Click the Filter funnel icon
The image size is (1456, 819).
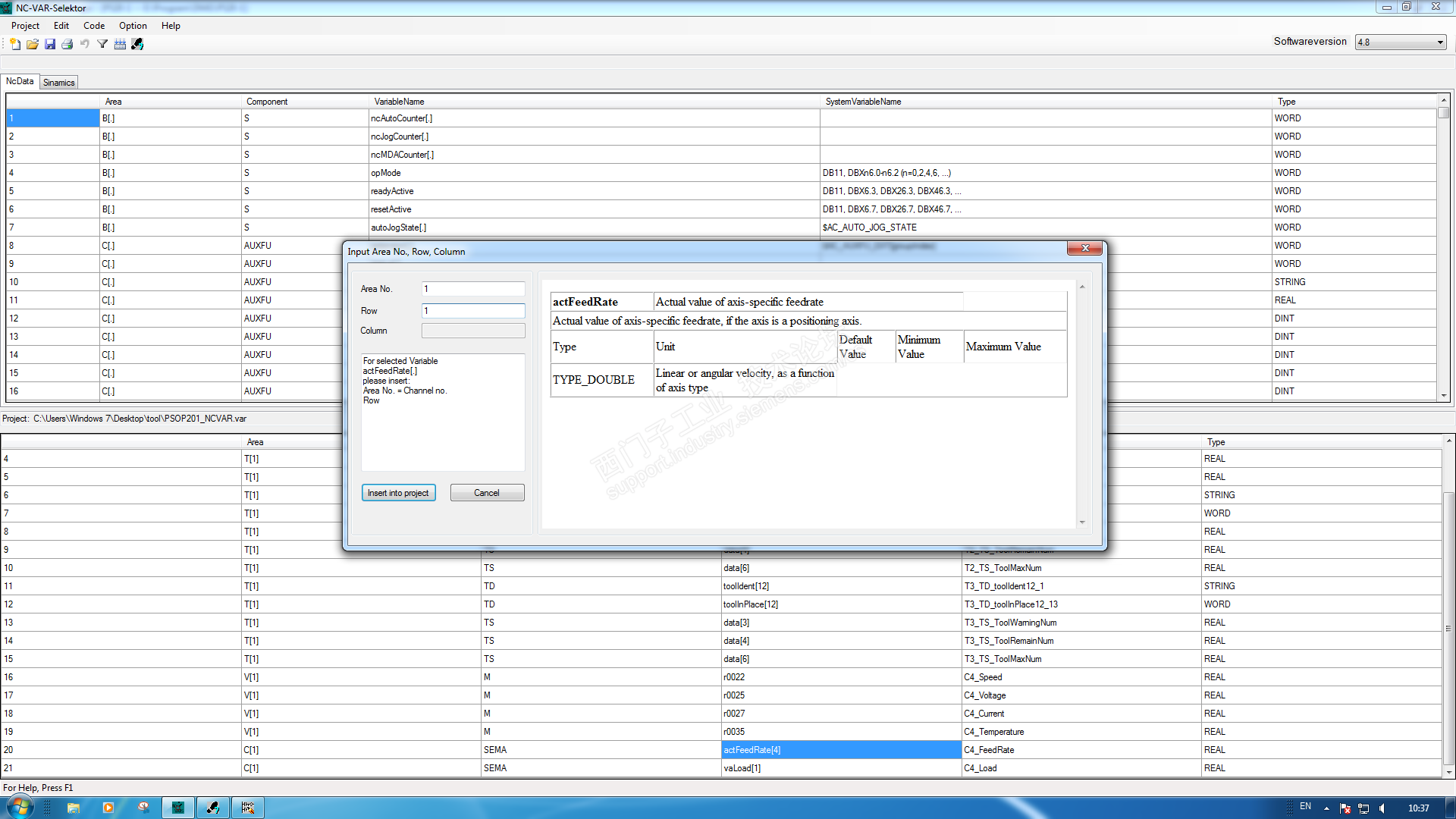102,44
